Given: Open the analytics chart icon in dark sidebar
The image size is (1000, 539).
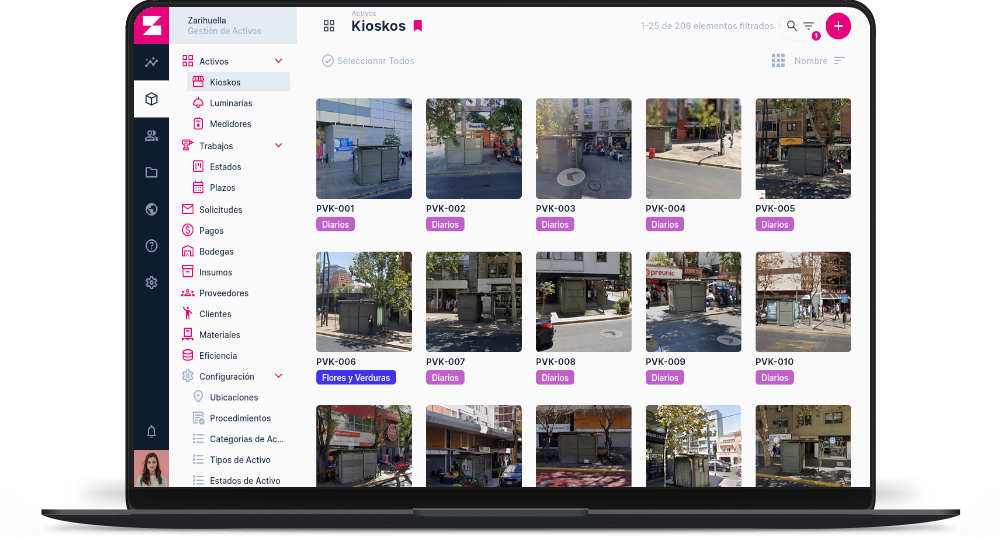Looking at the screenshot, I should [x=151, y=62].
